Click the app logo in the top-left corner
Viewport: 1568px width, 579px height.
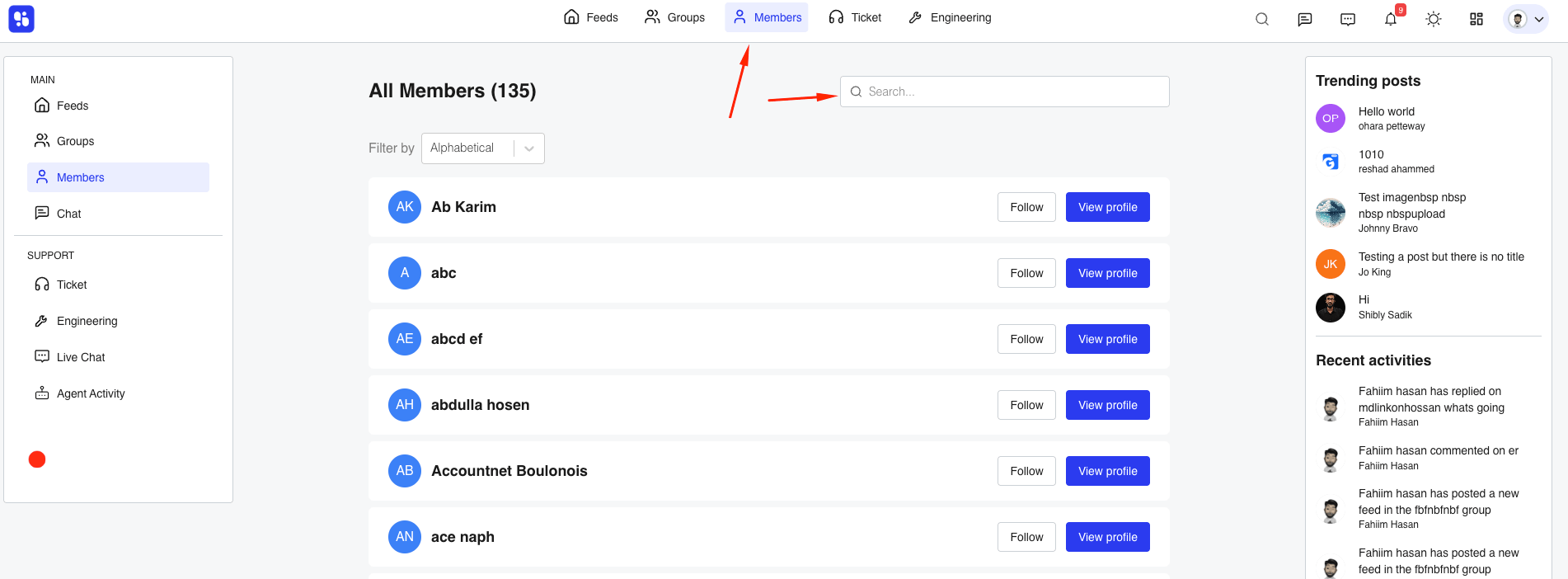pyautogui.click(x=21, y=19)
